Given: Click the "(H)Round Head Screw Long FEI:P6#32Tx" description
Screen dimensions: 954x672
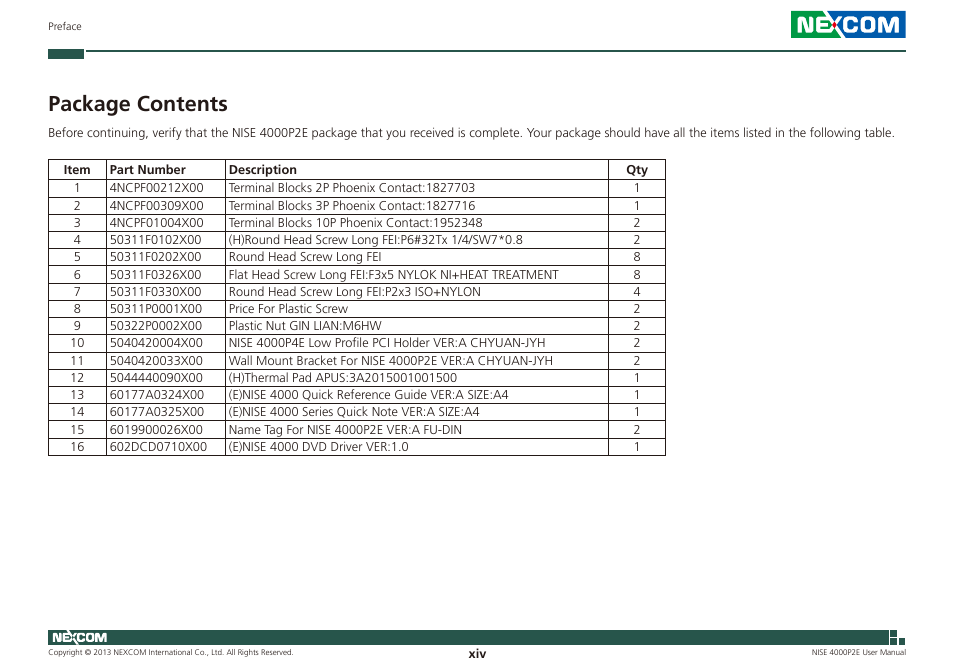Looking at the screenshot, I should [x=375, y=240].
